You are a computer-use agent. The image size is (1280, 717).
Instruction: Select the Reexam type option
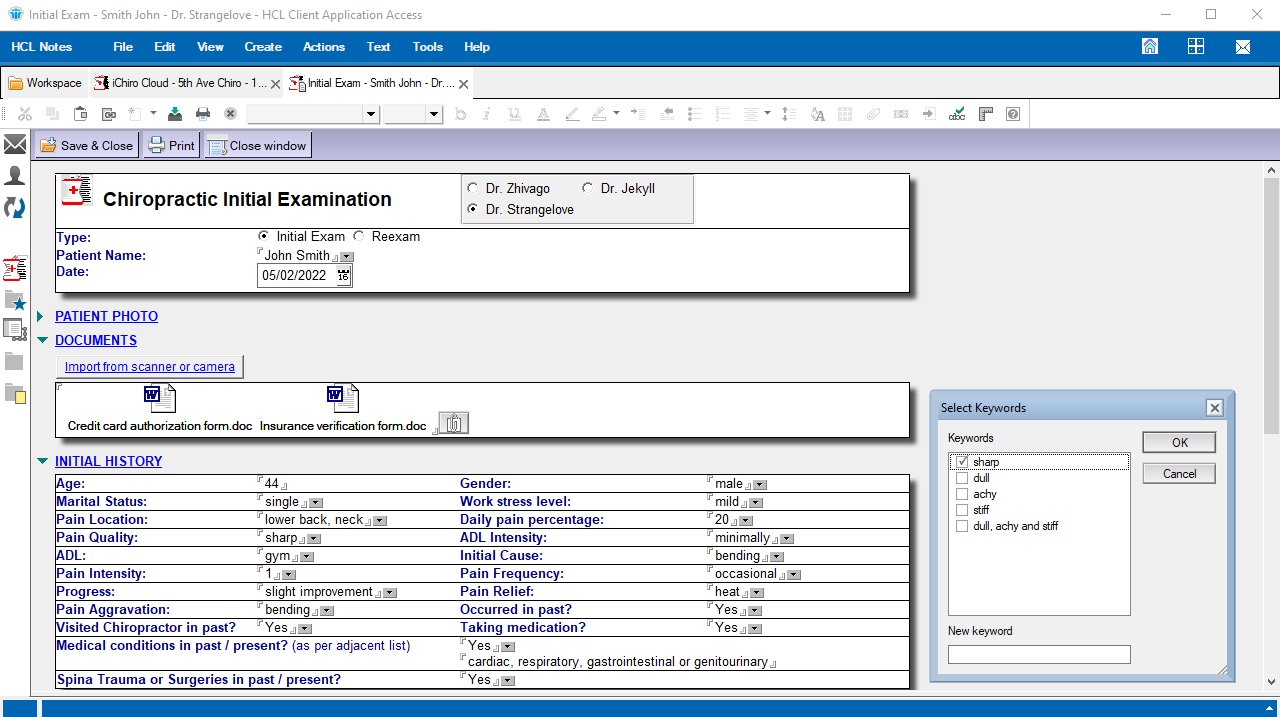pyautogui.click(x=359, y=237)
